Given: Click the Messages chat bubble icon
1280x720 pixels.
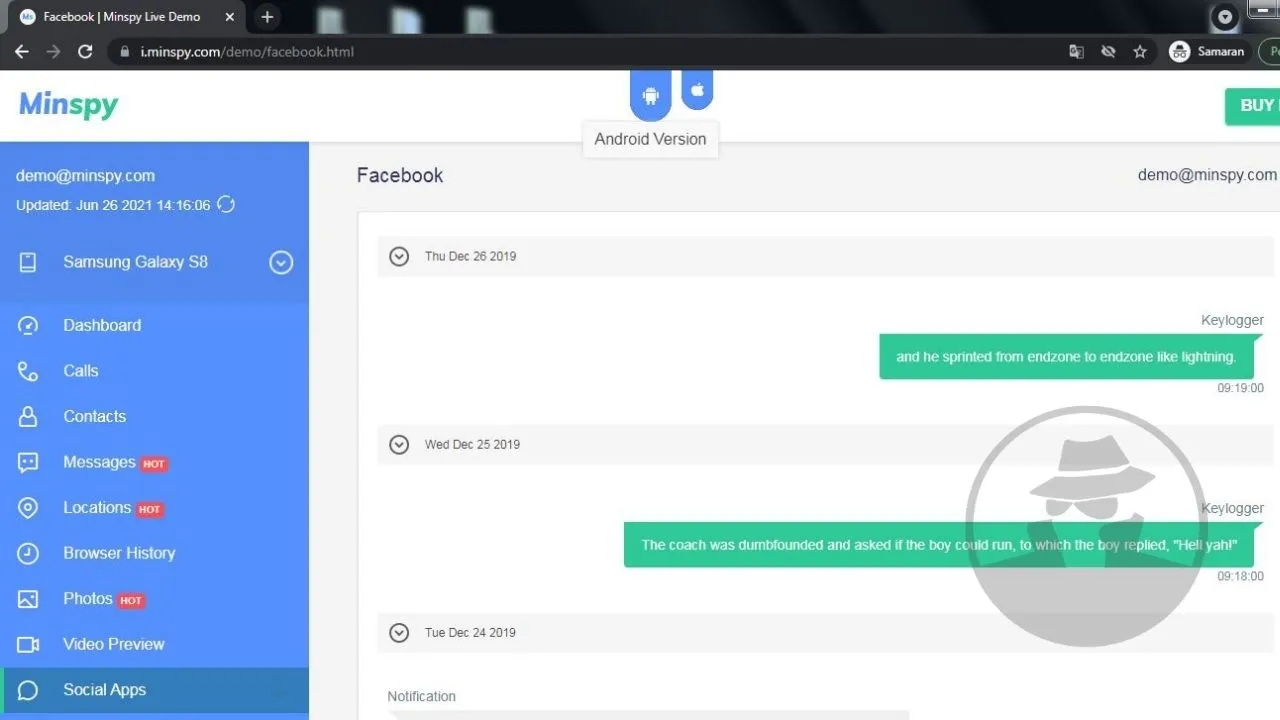Looking at the screenshot, I should coord(28,462).
